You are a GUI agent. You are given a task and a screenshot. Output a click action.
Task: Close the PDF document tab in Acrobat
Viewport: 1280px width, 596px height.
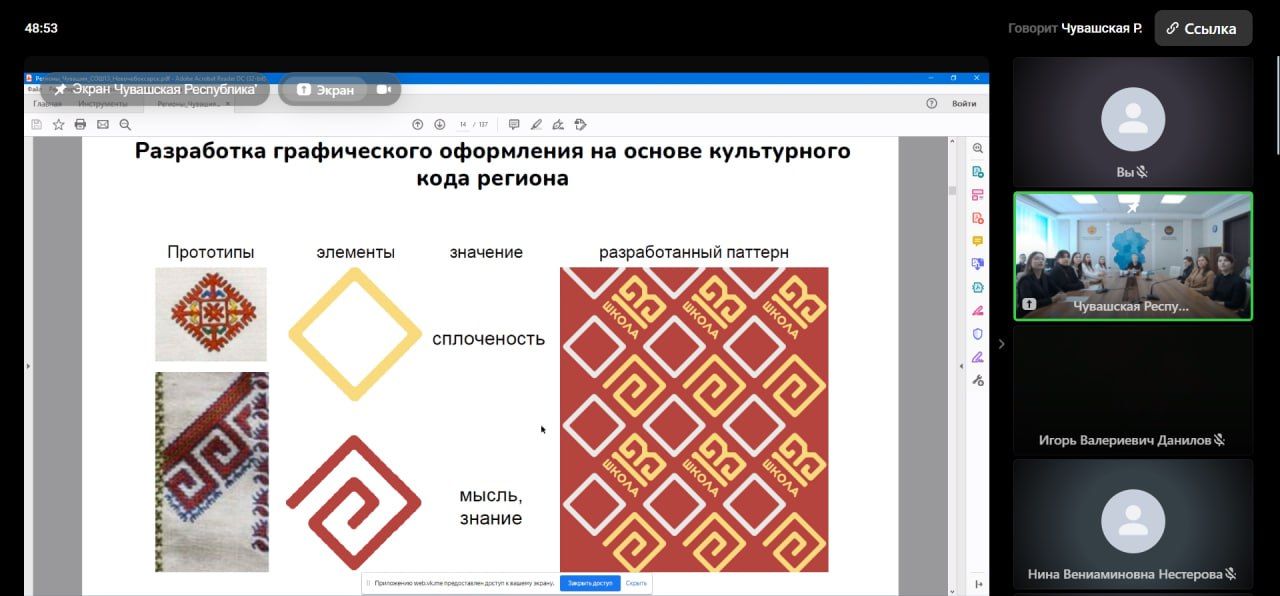(x=227, y=103)
